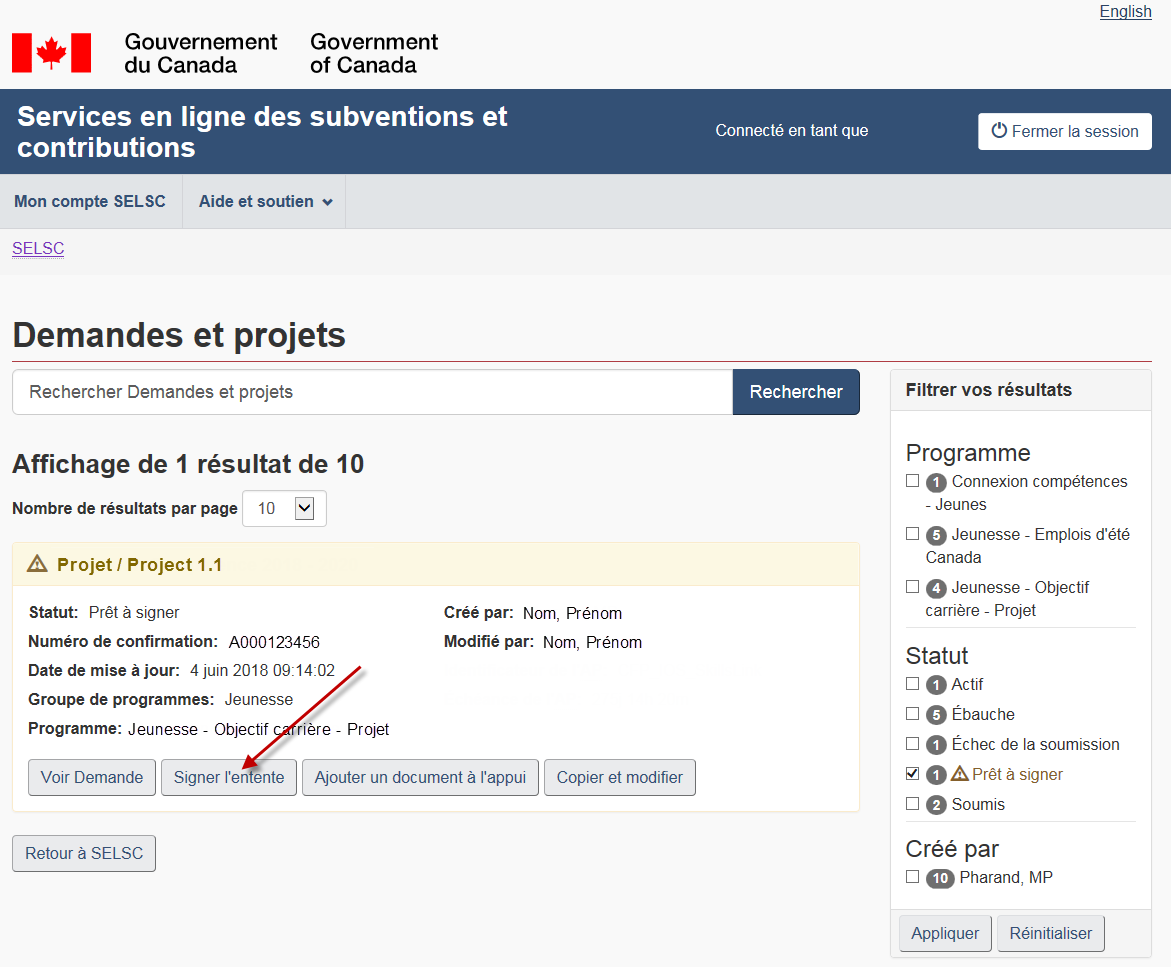This screenshot has width=1171, height=967.
Task: Click the count badge 5 beside Ébauche
Action: click(936, 715)
